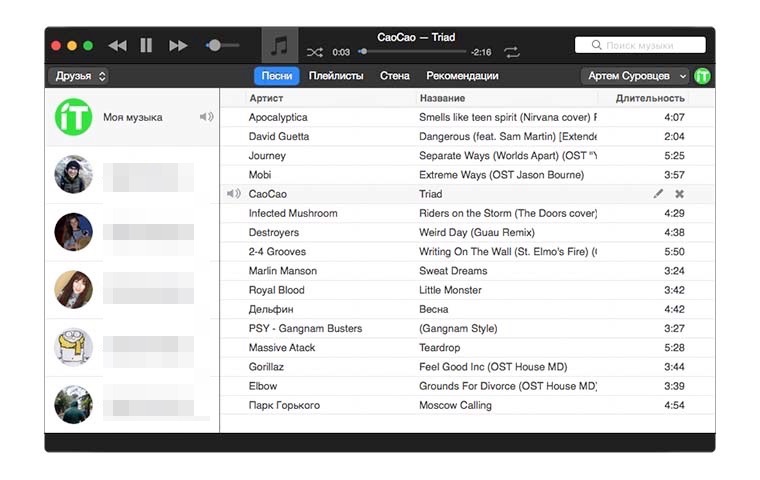Skip to the next track
This screenshot has height=480, width=760.
point(178,45)
